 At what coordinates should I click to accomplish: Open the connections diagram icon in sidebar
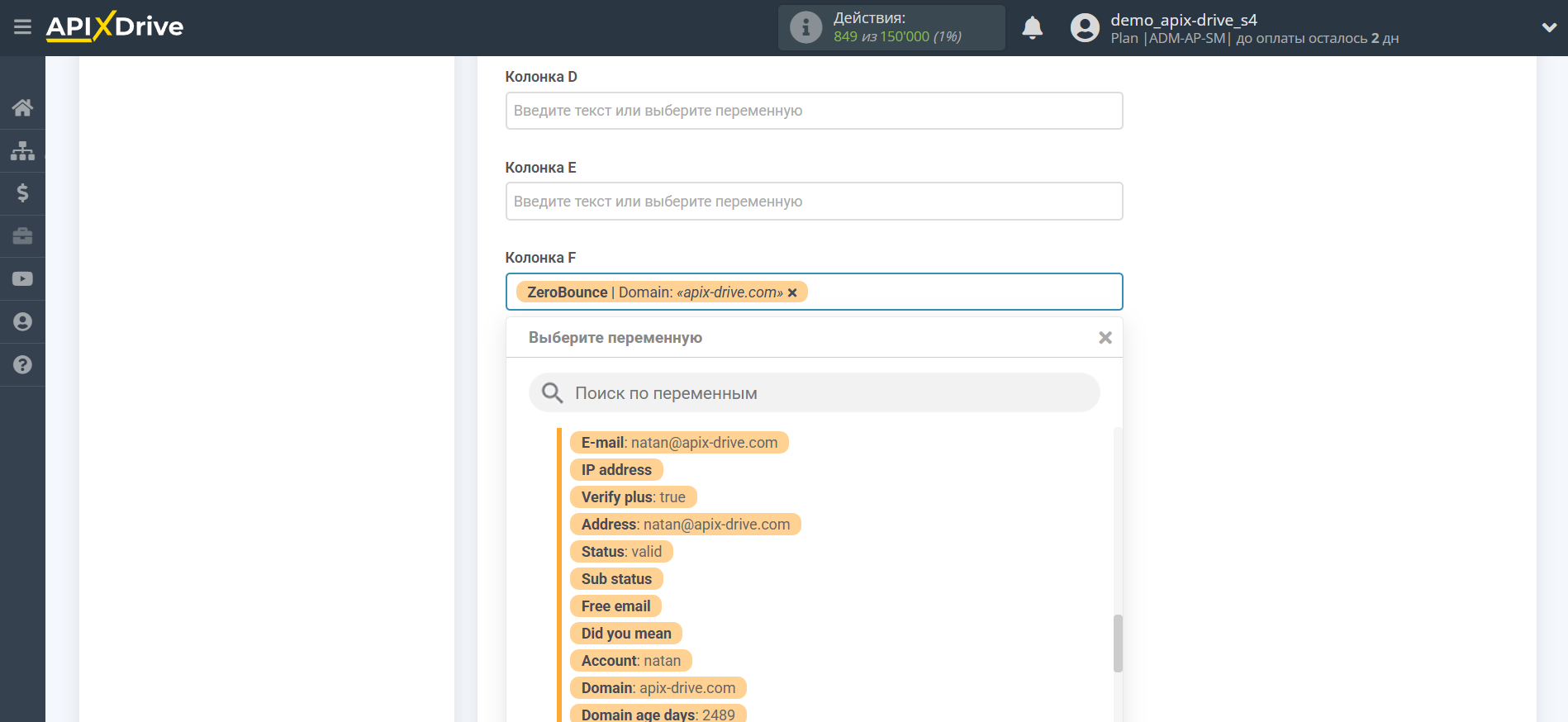[22, 150]
